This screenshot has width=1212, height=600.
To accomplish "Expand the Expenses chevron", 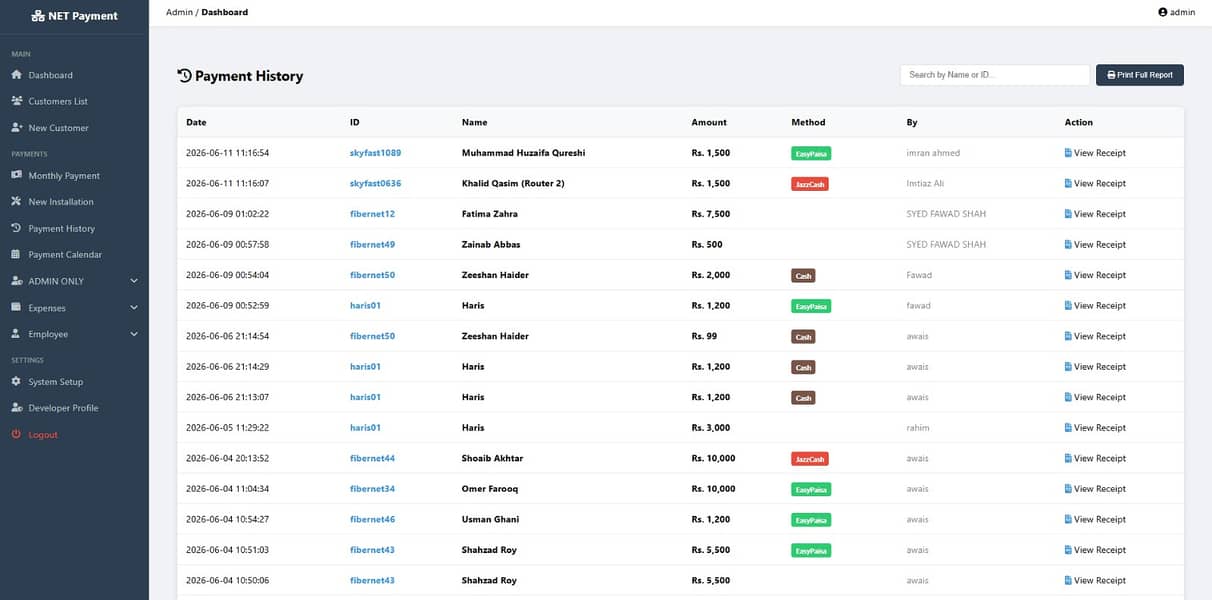I will (x=134, y=308).
